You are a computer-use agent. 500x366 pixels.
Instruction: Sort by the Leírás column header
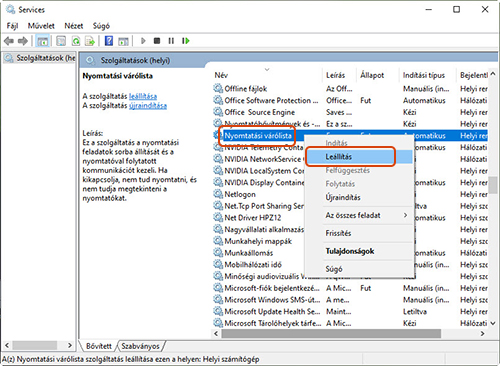pyautogui.click(x=339, y=75)
